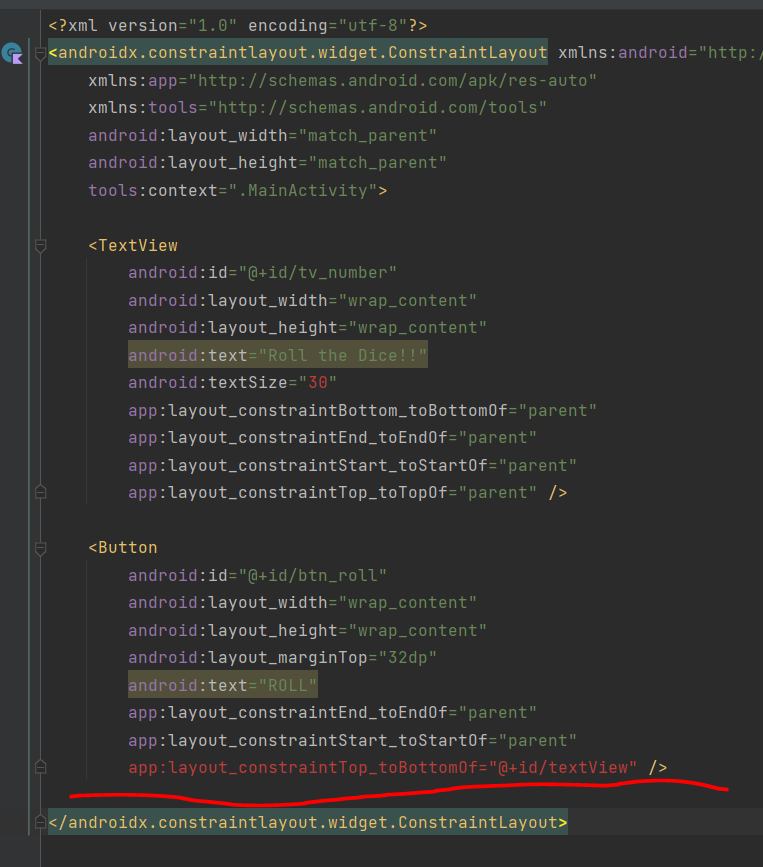Click the Button layout_constraintEnd_toEndOf line
This screenshot has width=763, height=867.
pos(332,713)
